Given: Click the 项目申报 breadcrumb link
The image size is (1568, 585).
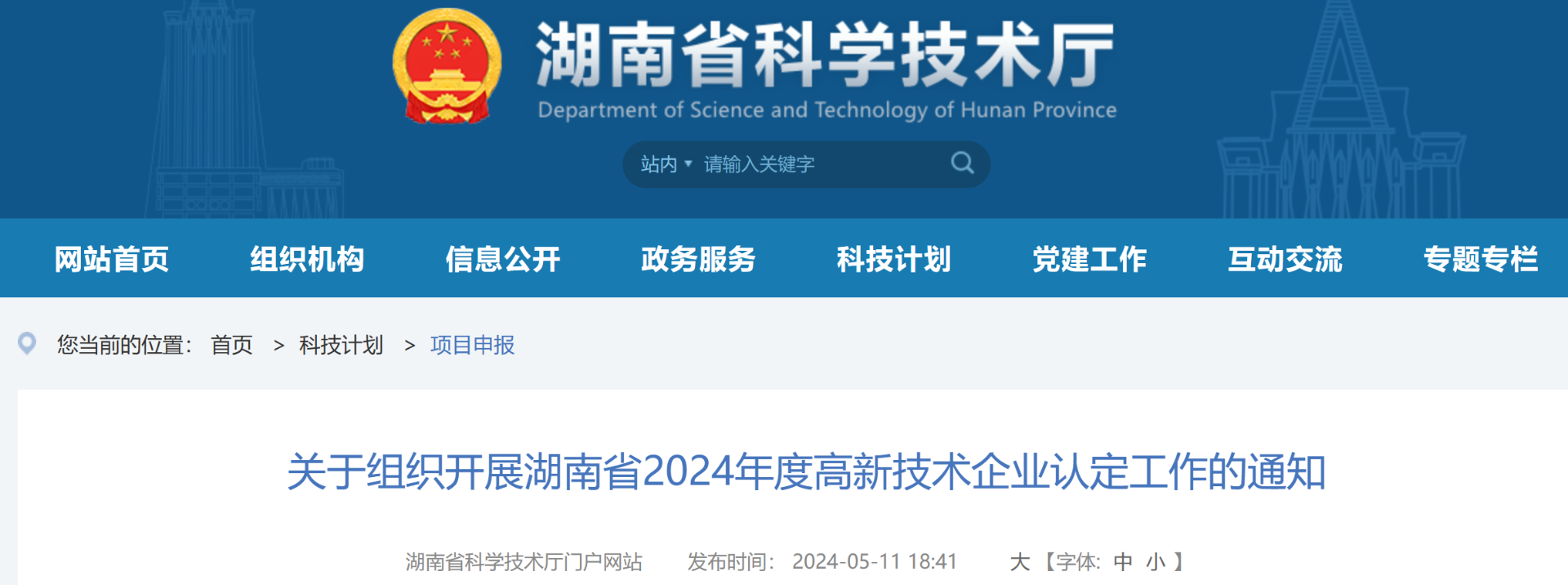Looking at the screenshot, I should [x=472, y=346].
